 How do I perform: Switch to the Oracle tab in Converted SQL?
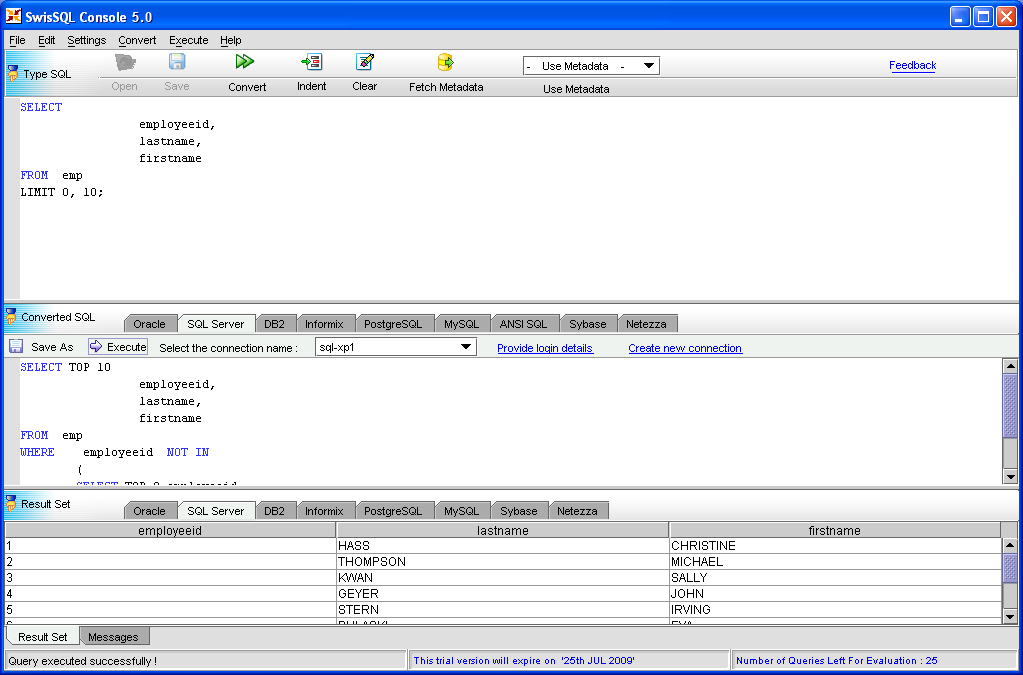click(x=150, y=324)
